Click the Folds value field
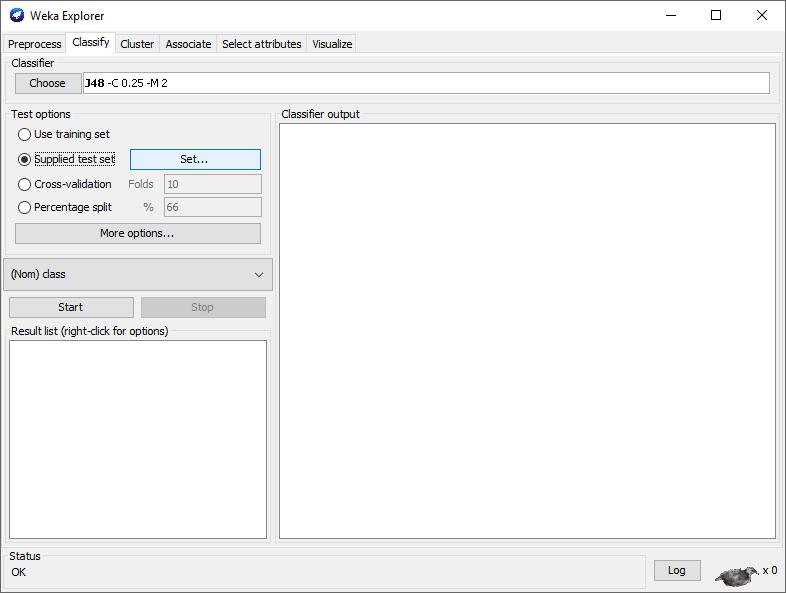786x593 pixels. point(213,184)
